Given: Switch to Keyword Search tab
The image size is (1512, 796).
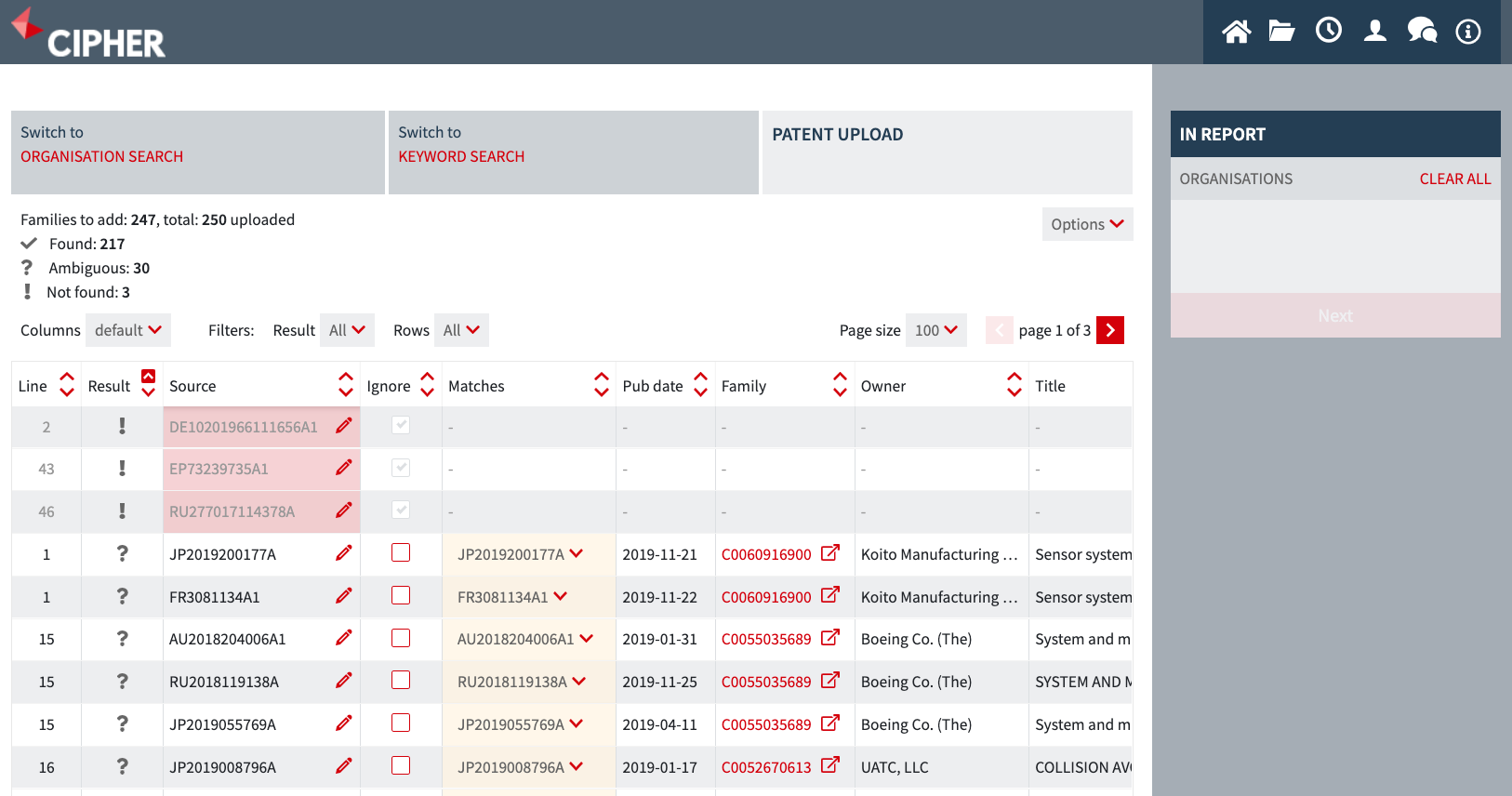Looking at the screenshot, I should click(574, 153).
